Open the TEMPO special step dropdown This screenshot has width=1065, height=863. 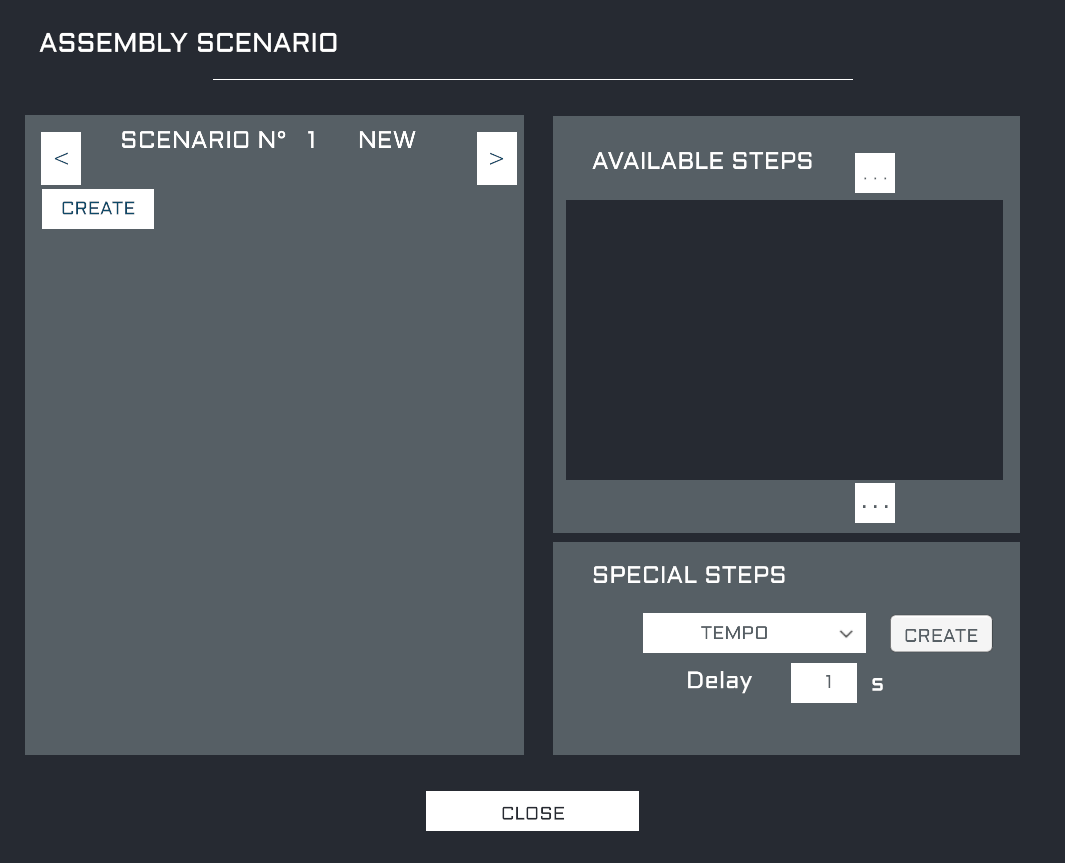(x=735, y=633)
